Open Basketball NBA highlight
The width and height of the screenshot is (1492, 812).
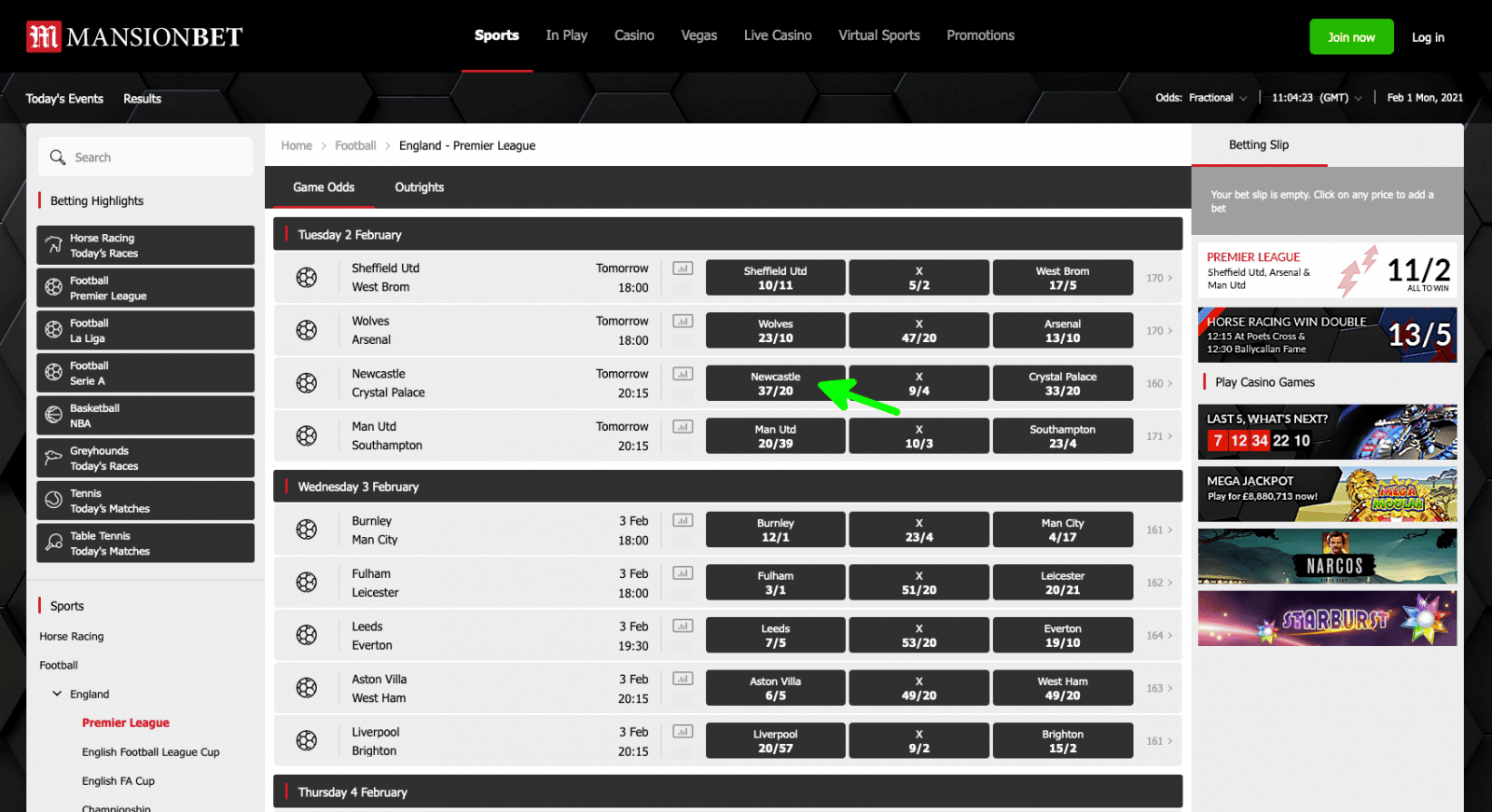click(145, 416)
